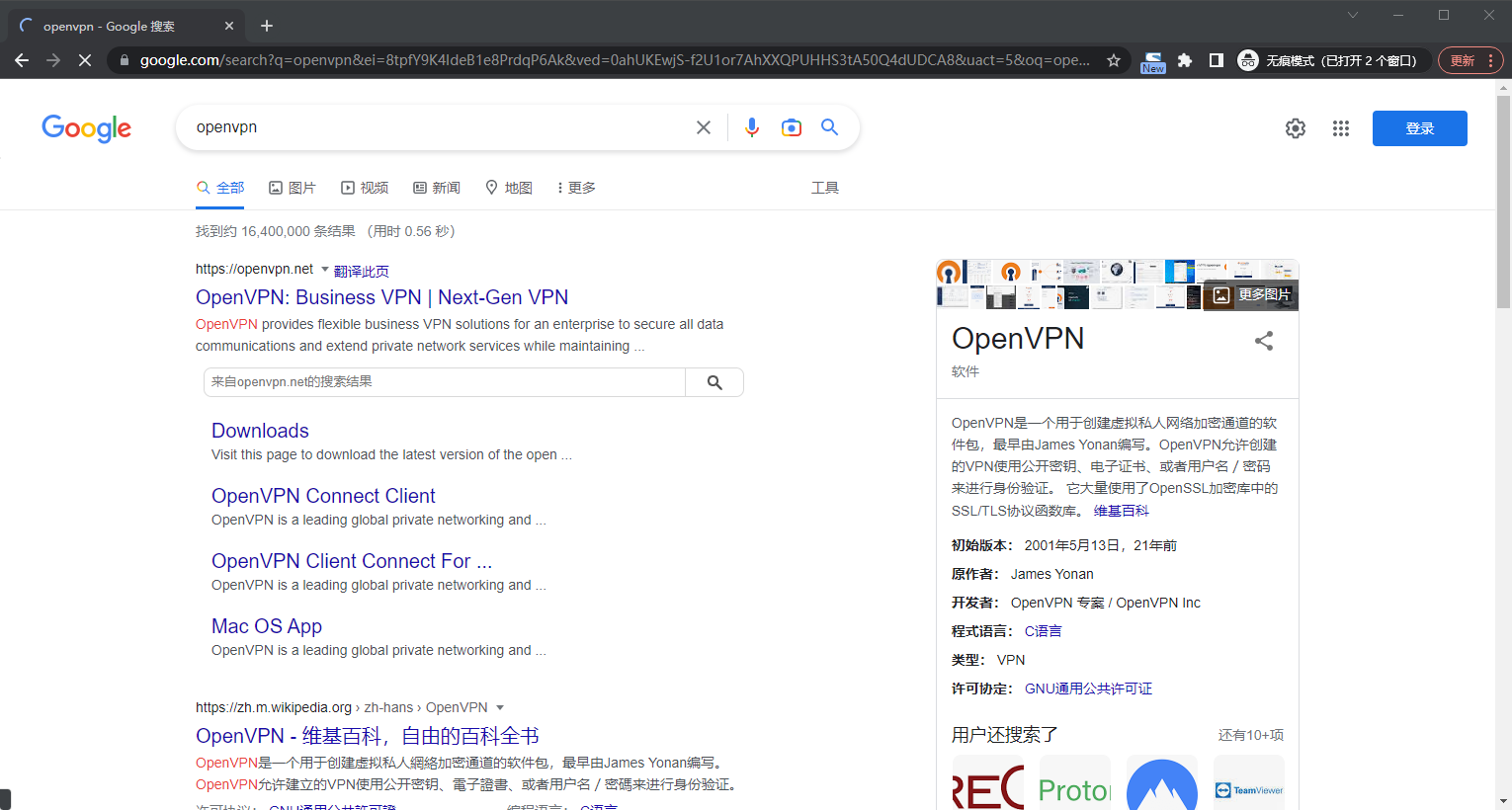
Task: Switch to the 图片 images tab
Action: click(x=293, y=188)
